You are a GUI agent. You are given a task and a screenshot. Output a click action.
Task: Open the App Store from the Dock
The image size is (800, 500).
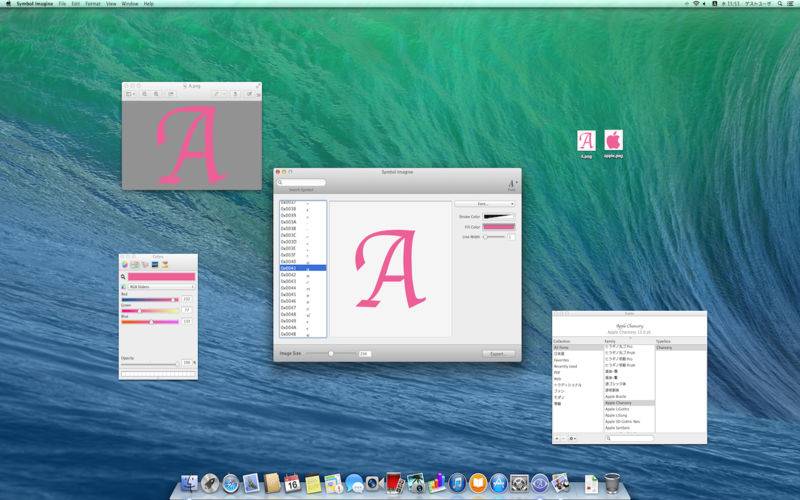tap(498, 483)
